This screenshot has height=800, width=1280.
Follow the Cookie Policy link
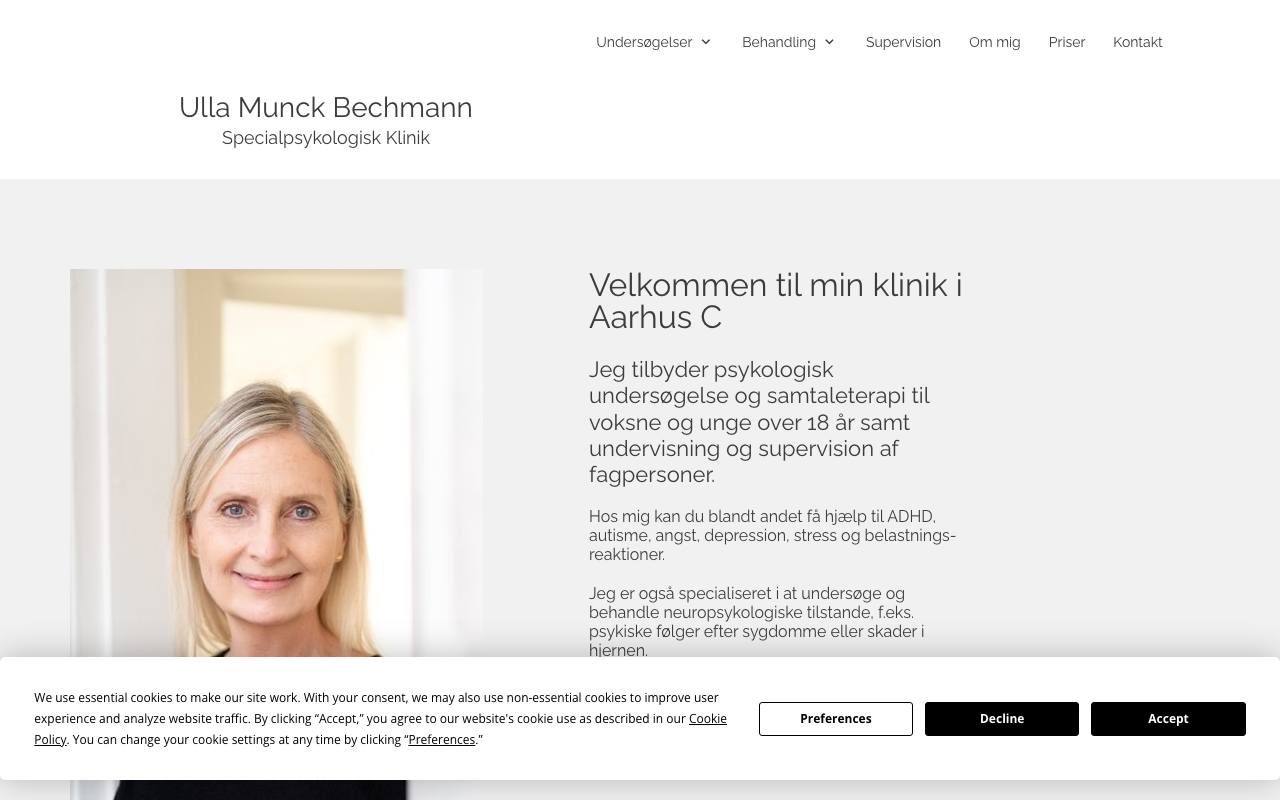coord(380,729)
